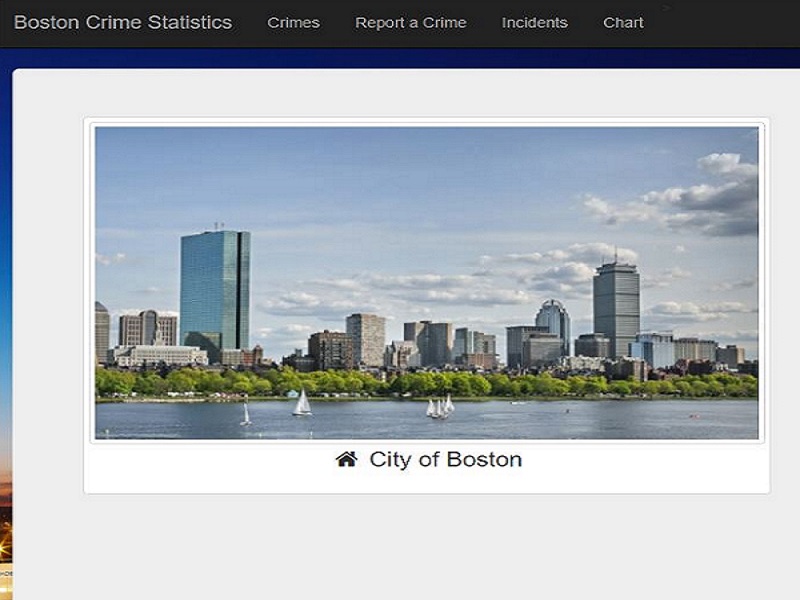Click the City of Boston caption text

click(445, 459)
